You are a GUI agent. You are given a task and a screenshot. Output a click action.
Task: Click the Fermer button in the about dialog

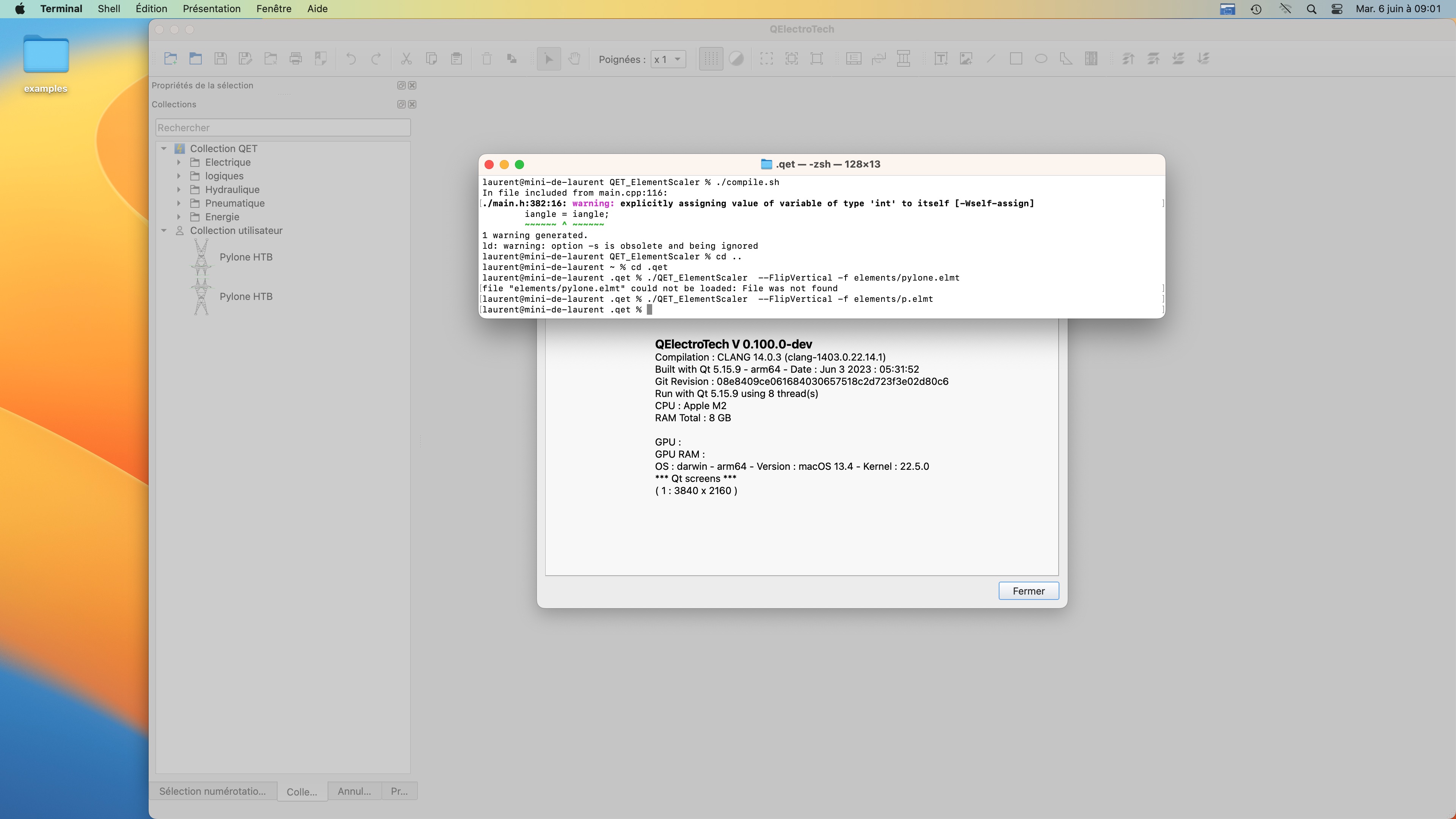click(x=1029, y=591)
